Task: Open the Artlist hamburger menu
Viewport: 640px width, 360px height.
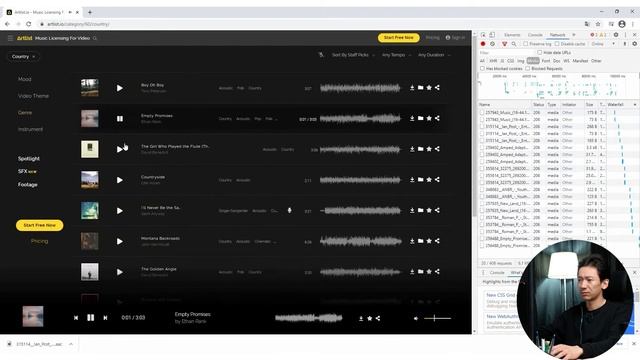Action: pos(10,38)
